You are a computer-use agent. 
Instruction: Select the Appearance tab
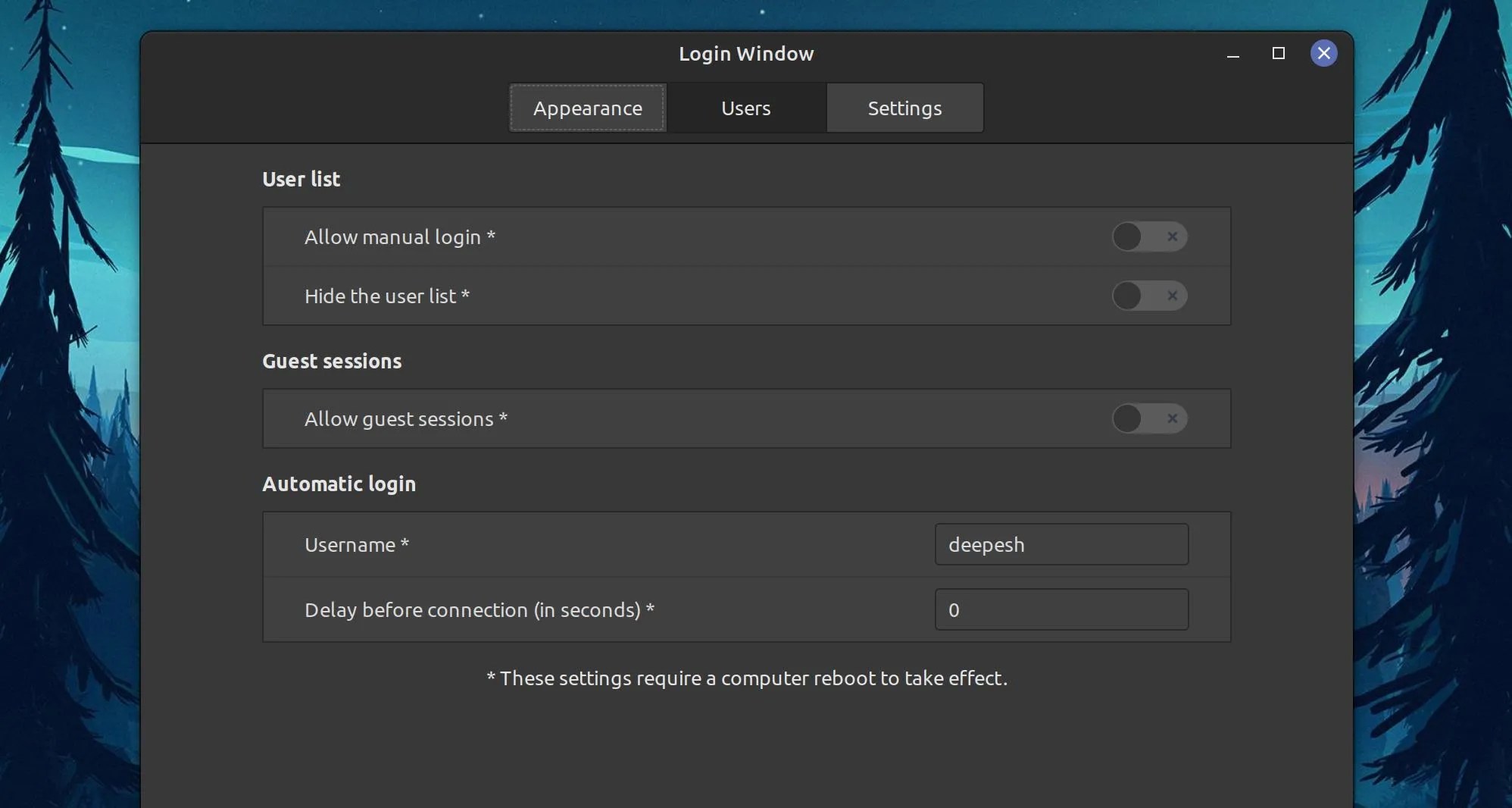(x=586, y=108)
